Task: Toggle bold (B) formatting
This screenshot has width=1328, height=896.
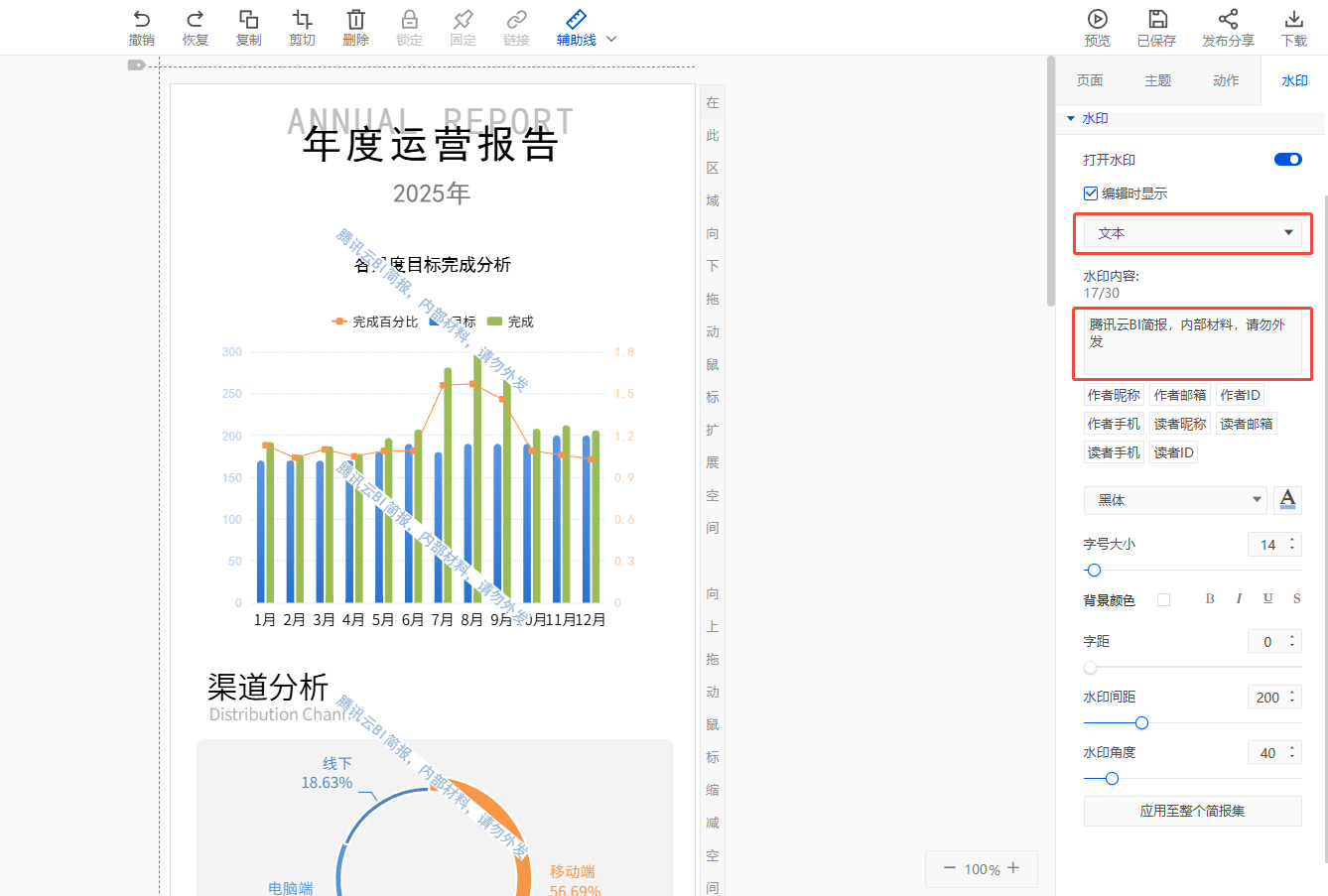Action: [1210, 598]
